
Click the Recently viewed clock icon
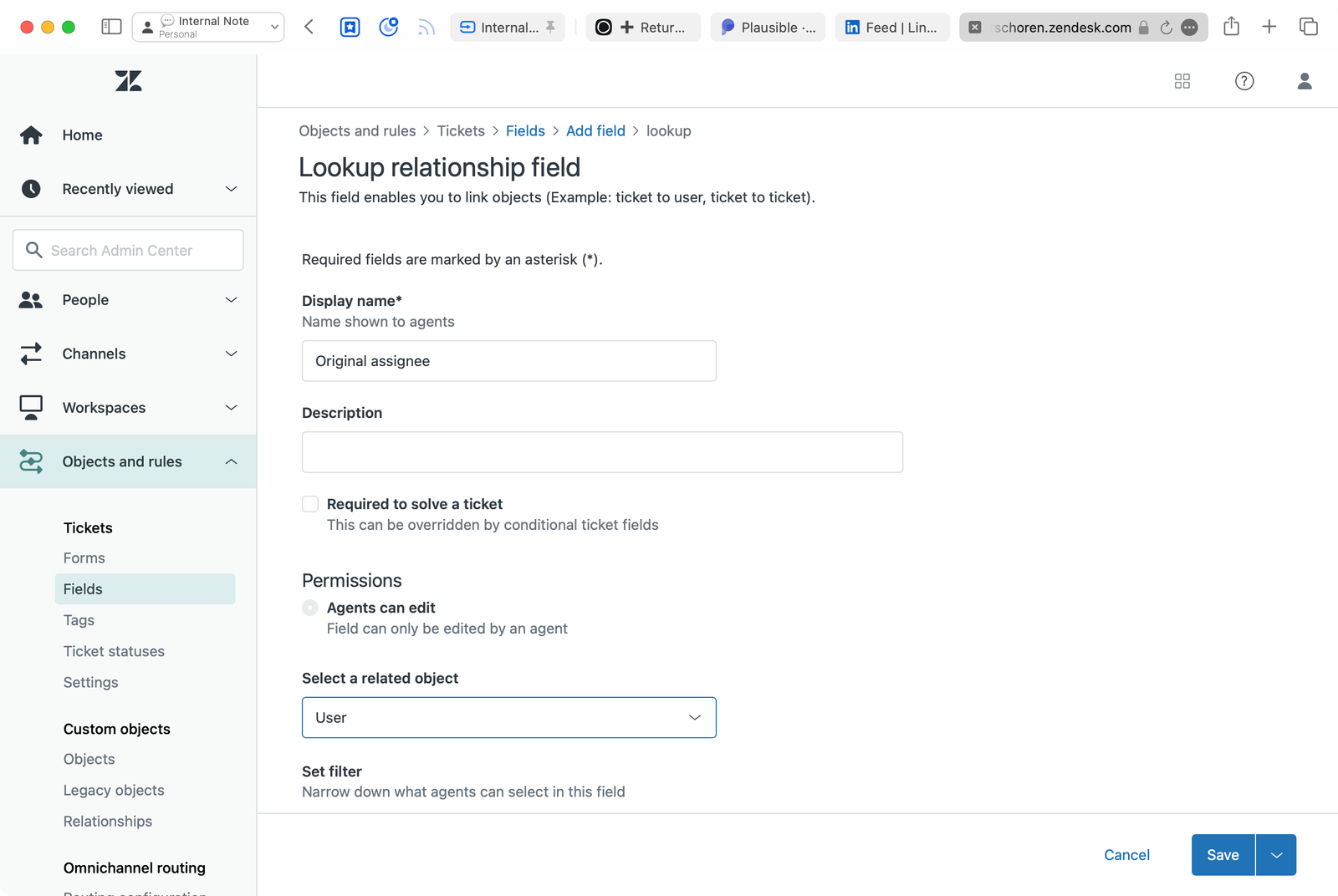pyautogui.click(x=31, y=189)
